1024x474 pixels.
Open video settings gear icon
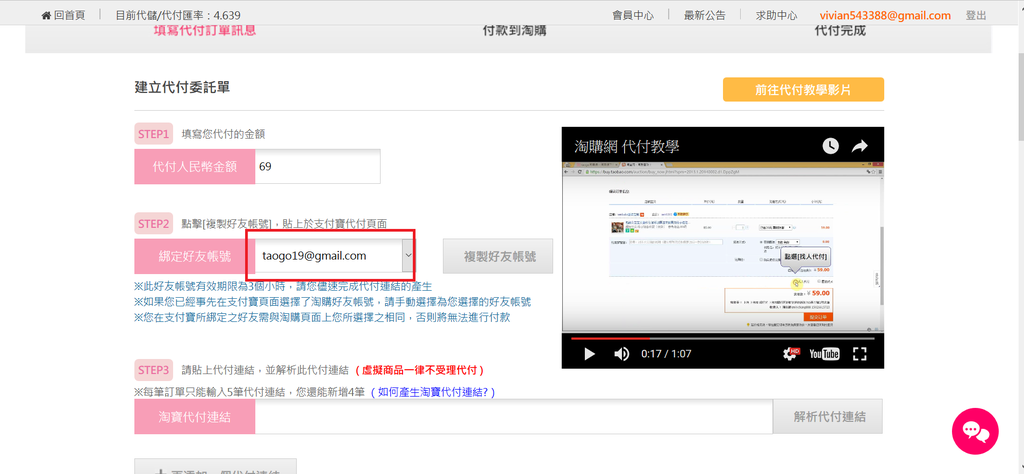(x=791, y=354)
